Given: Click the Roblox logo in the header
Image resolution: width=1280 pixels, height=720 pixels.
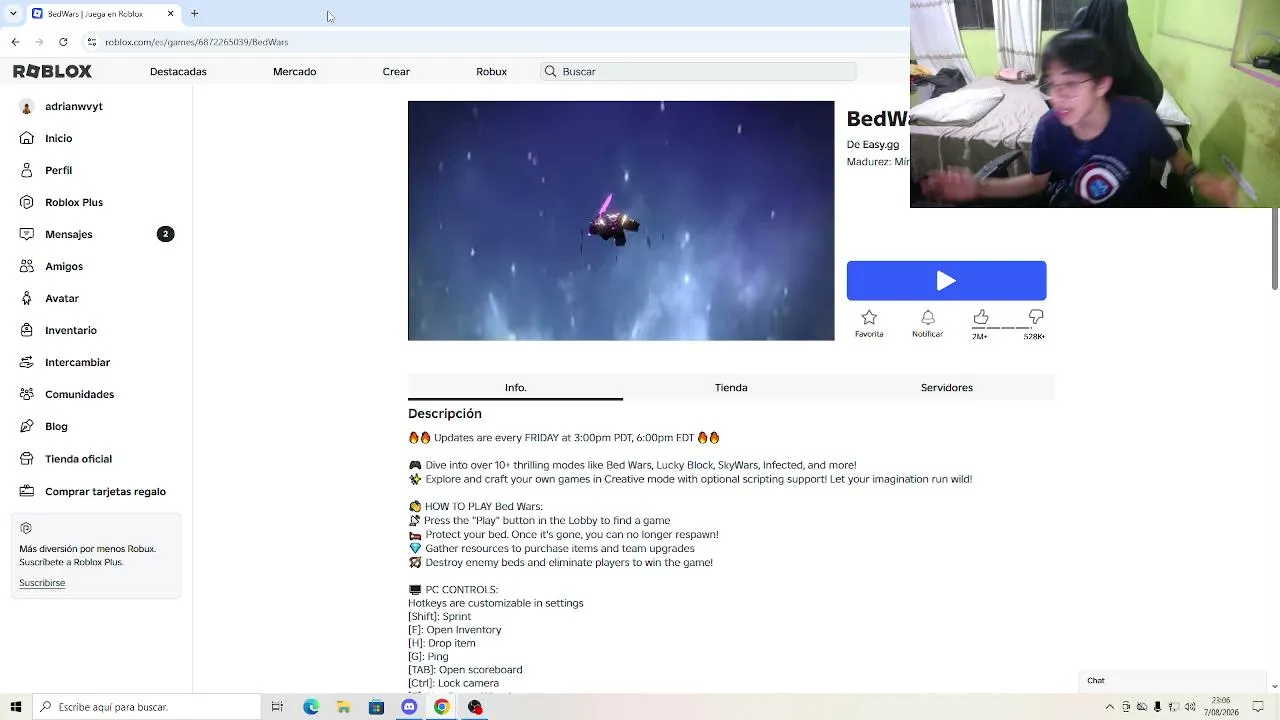Looking at the screenshot, I should pyautogui.click(x=52, y=71).
